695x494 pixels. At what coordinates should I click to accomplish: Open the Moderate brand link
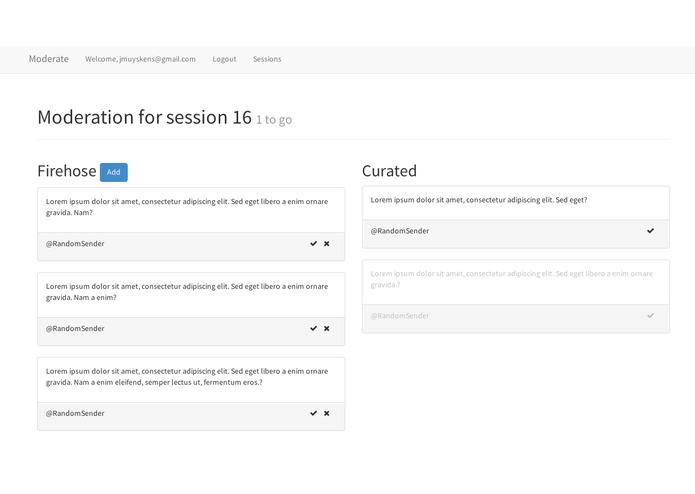tap(49, 59)
